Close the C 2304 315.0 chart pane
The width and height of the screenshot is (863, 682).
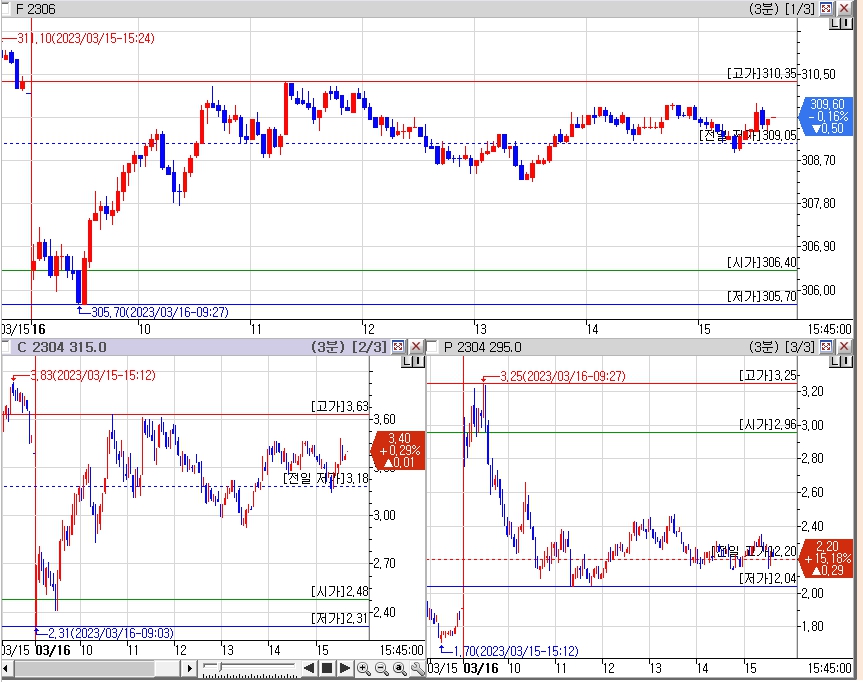(x=416, y=346)
